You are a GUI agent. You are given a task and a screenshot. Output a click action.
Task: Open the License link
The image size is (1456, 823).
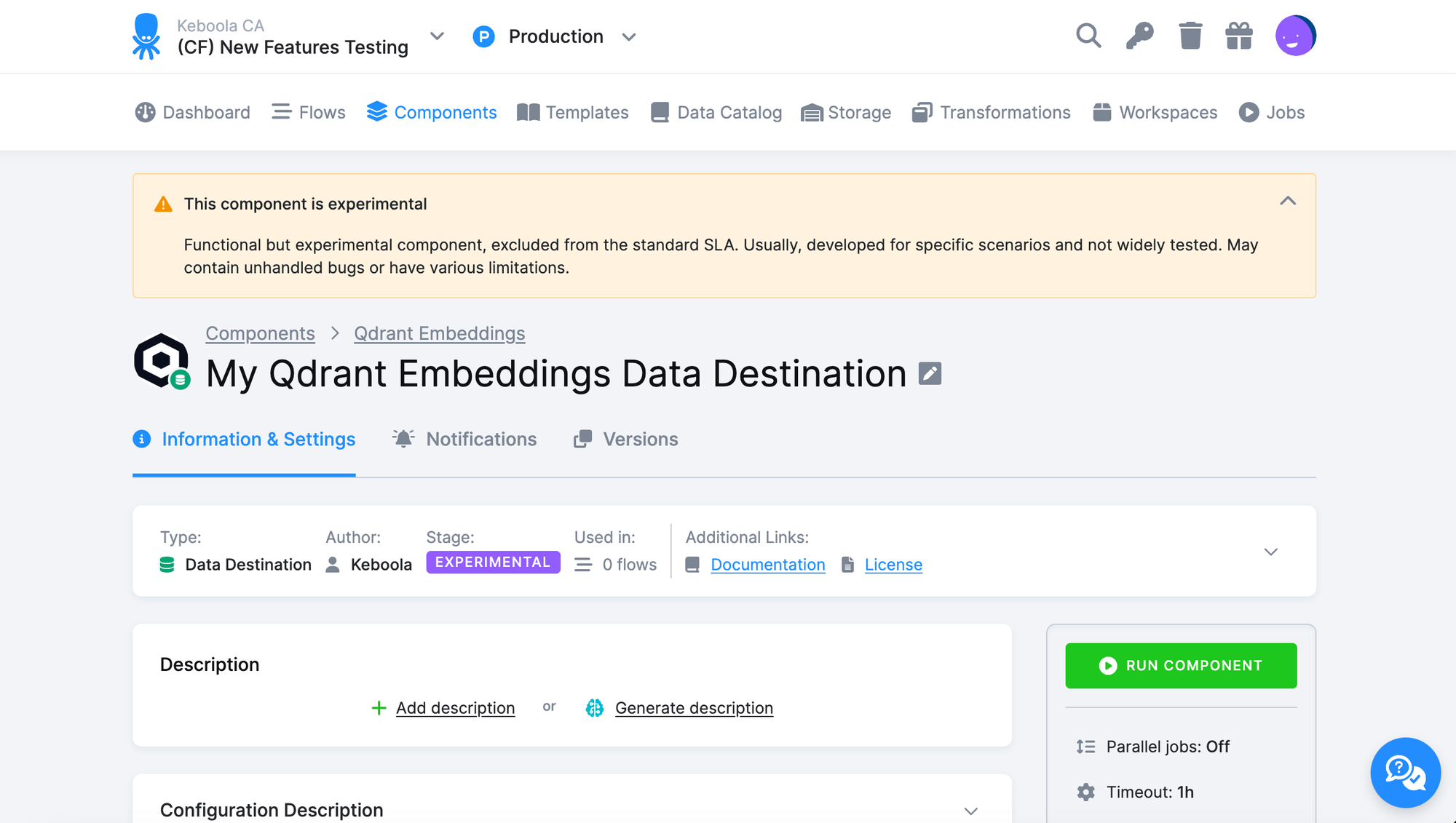(x=893, y=565)
